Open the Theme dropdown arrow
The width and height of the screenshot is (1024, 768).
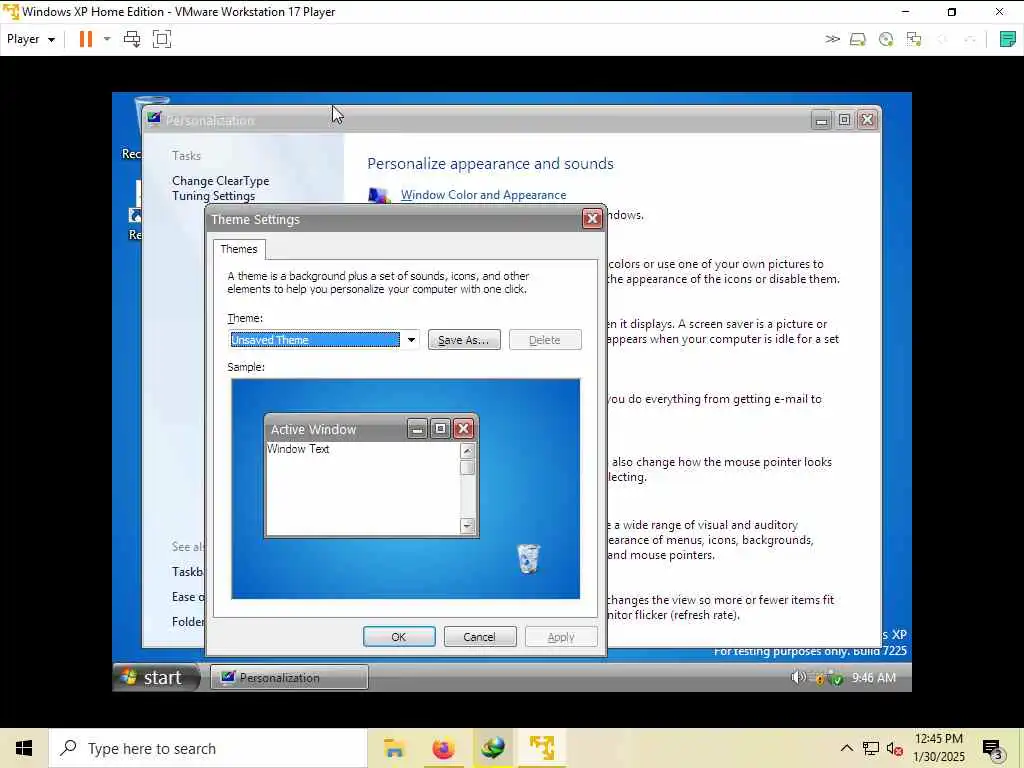pos(411,340)
